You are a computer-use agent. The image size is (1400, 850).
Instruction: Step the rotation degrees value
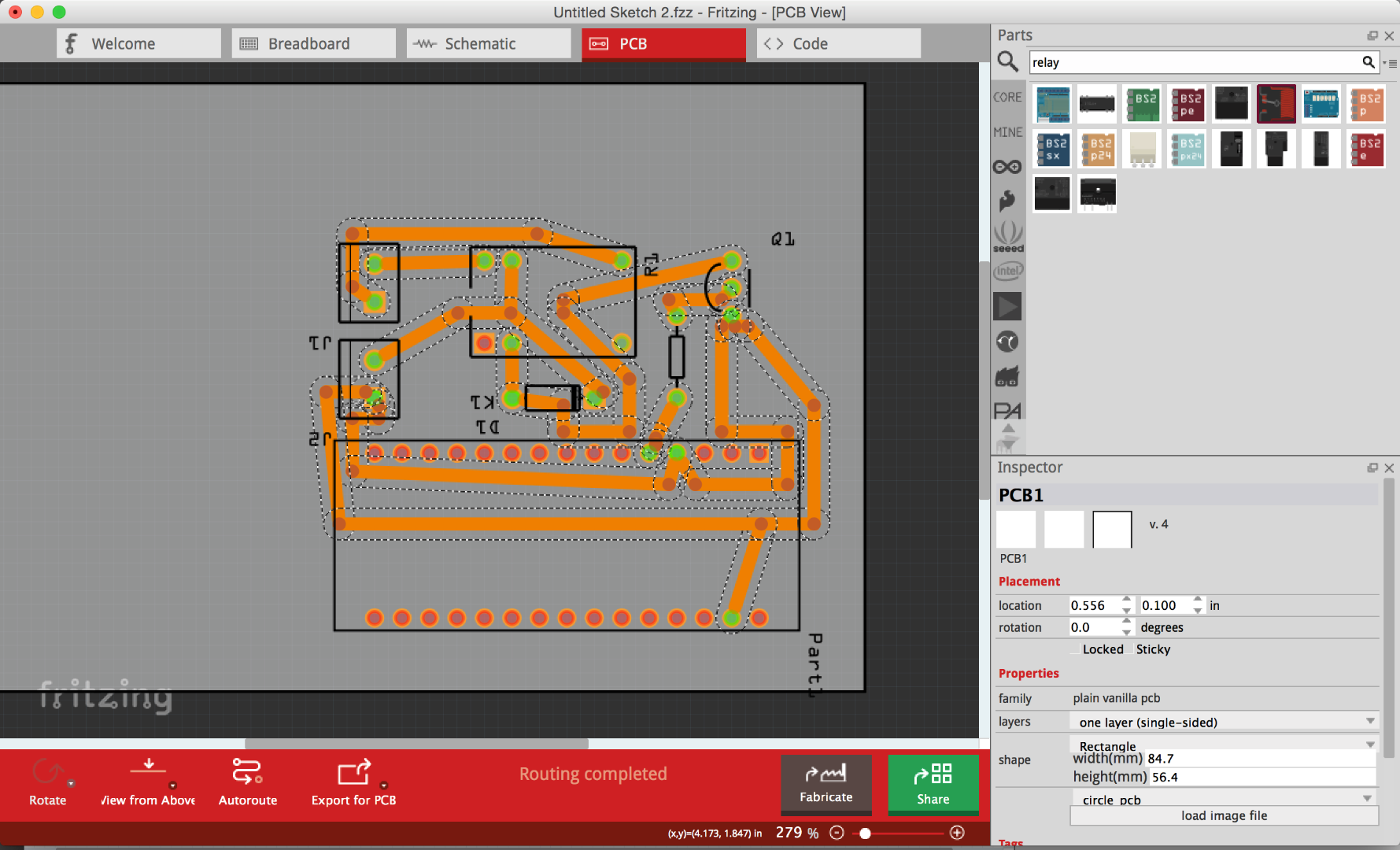(1126, 627)
